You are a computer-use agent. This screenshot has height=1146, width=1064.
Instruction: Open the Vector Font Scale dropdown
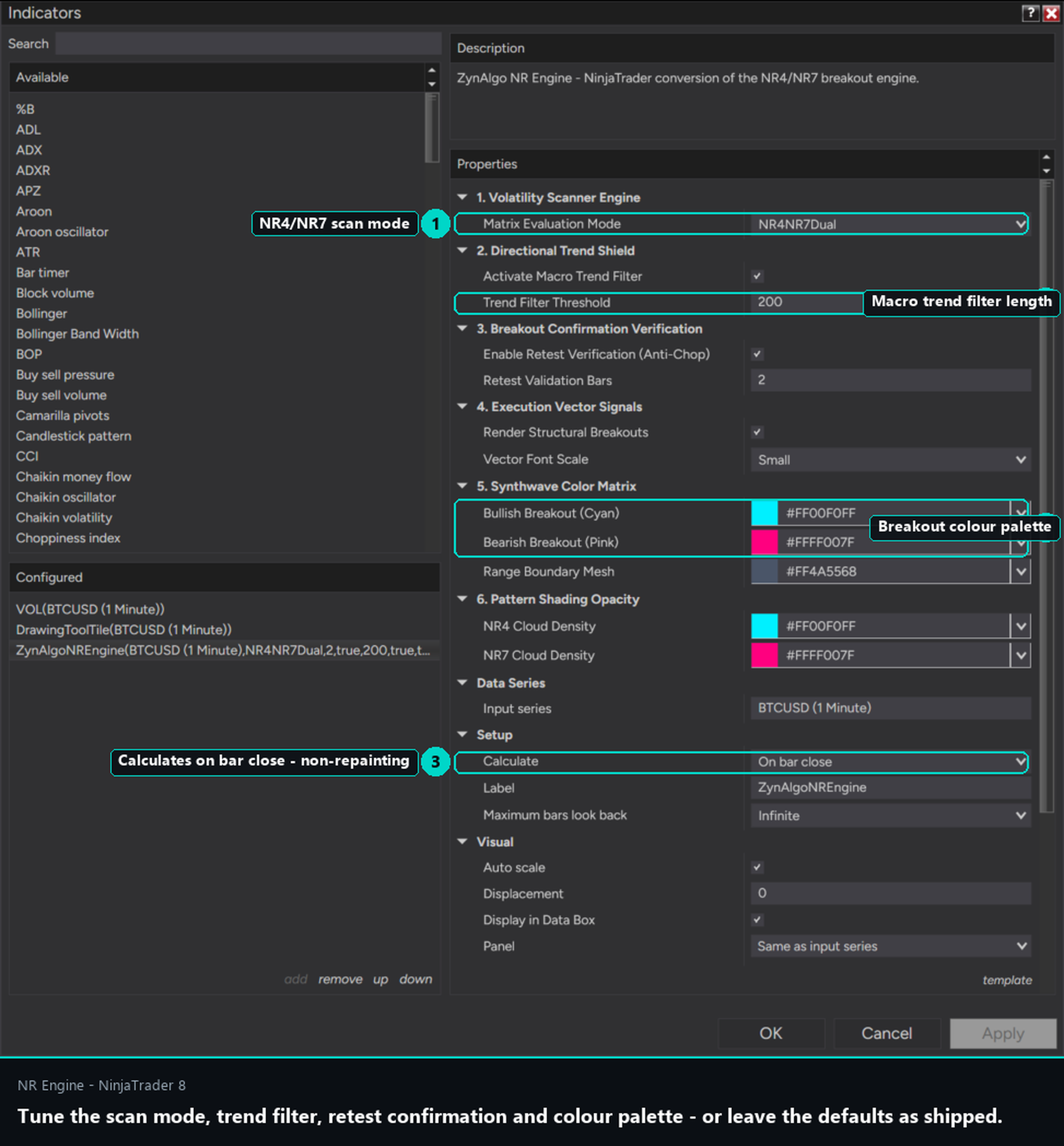(x=890, y=459)
